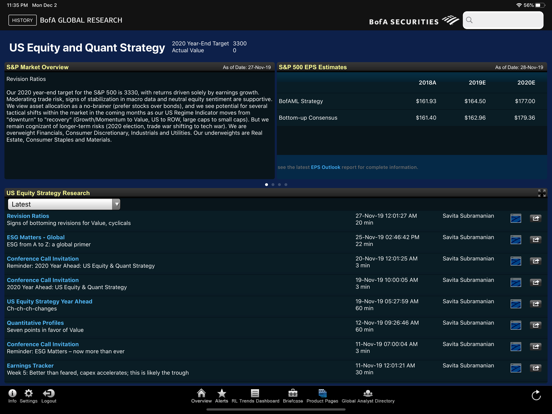Share the 20-Nov-19 Conference Call Invitation
552x414 pixels.
535,262
